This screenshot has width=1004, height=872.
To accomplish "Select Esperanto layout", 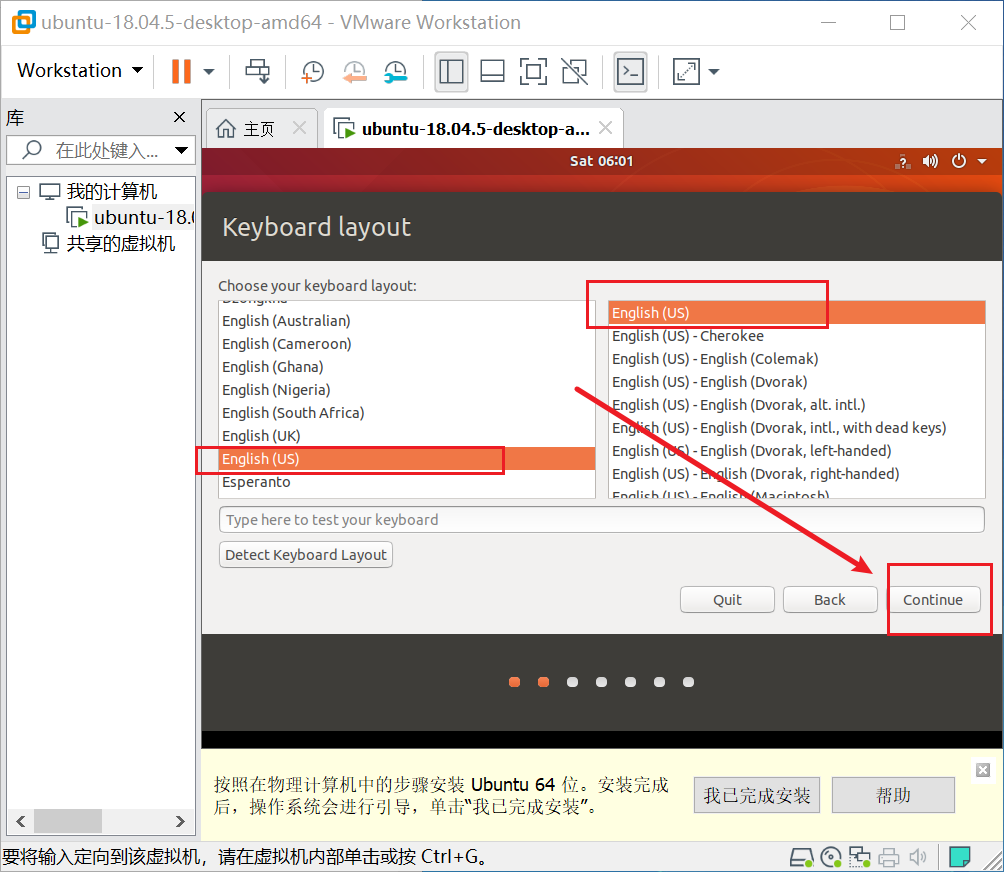I will pyautogui.click(x=407, y=482).
